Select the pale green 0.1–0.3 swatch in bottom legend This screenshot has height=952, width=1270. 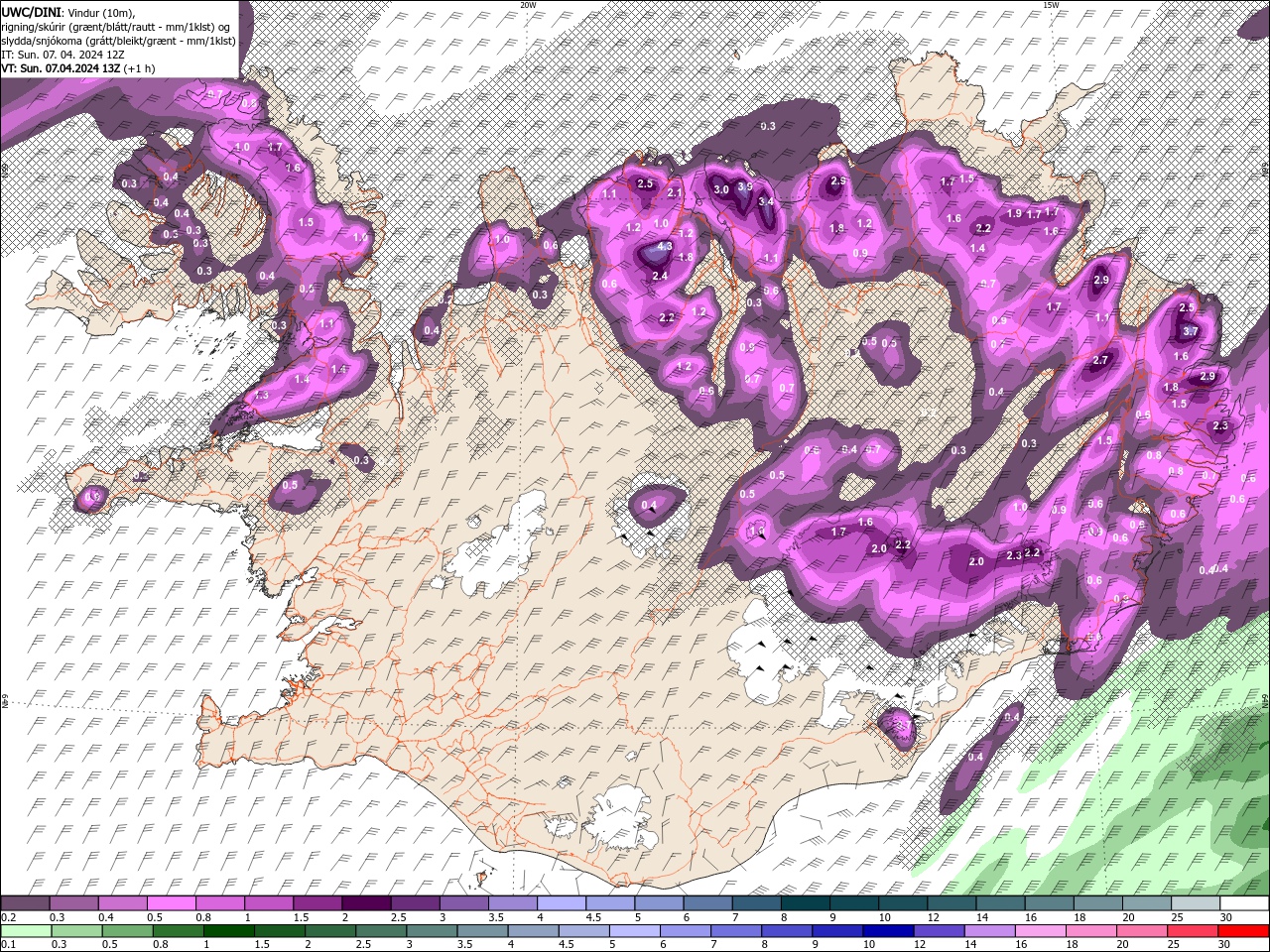[26, 931]
